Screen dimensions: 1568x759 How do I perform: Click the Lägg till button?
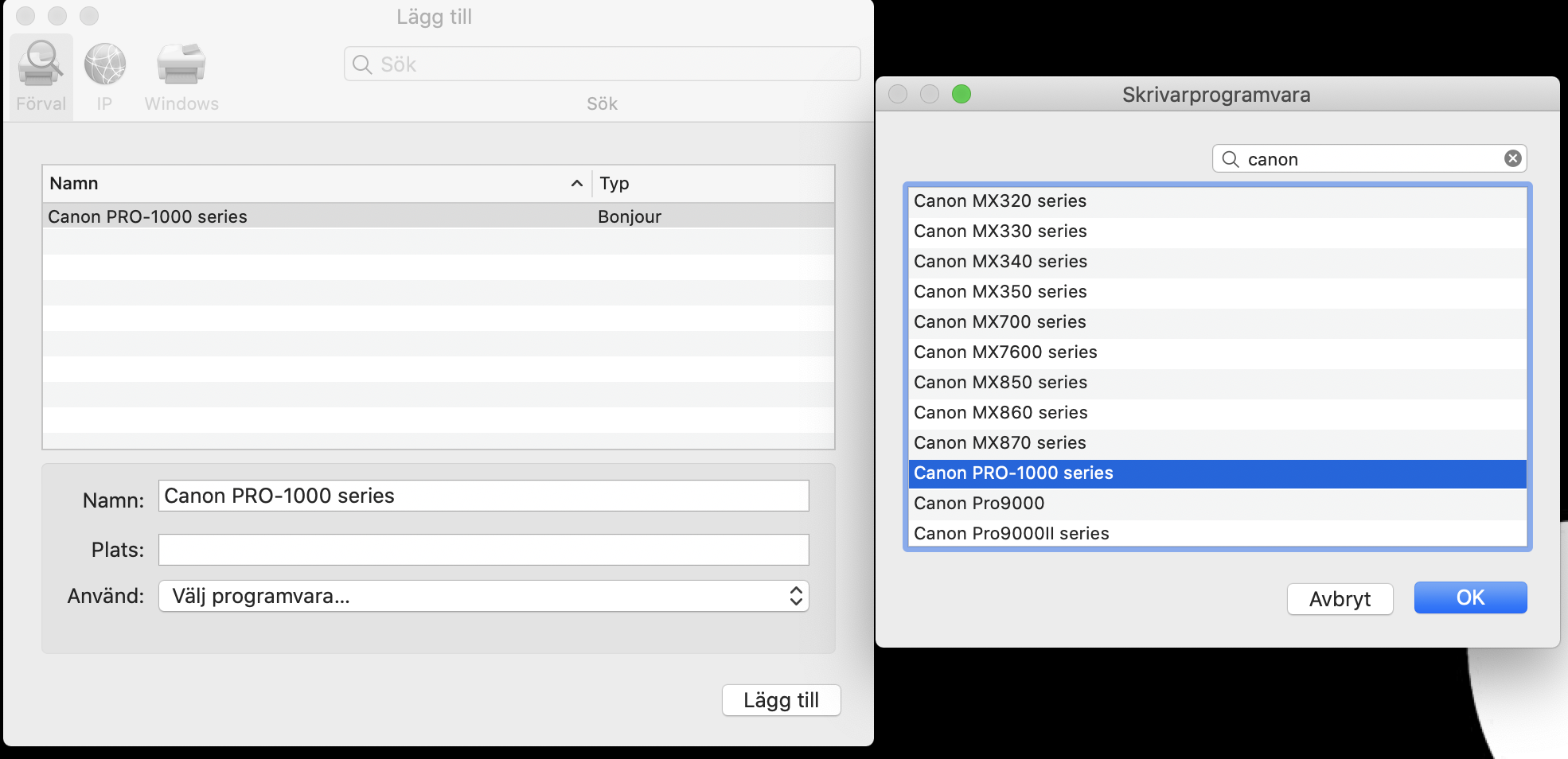pos(781,700)
